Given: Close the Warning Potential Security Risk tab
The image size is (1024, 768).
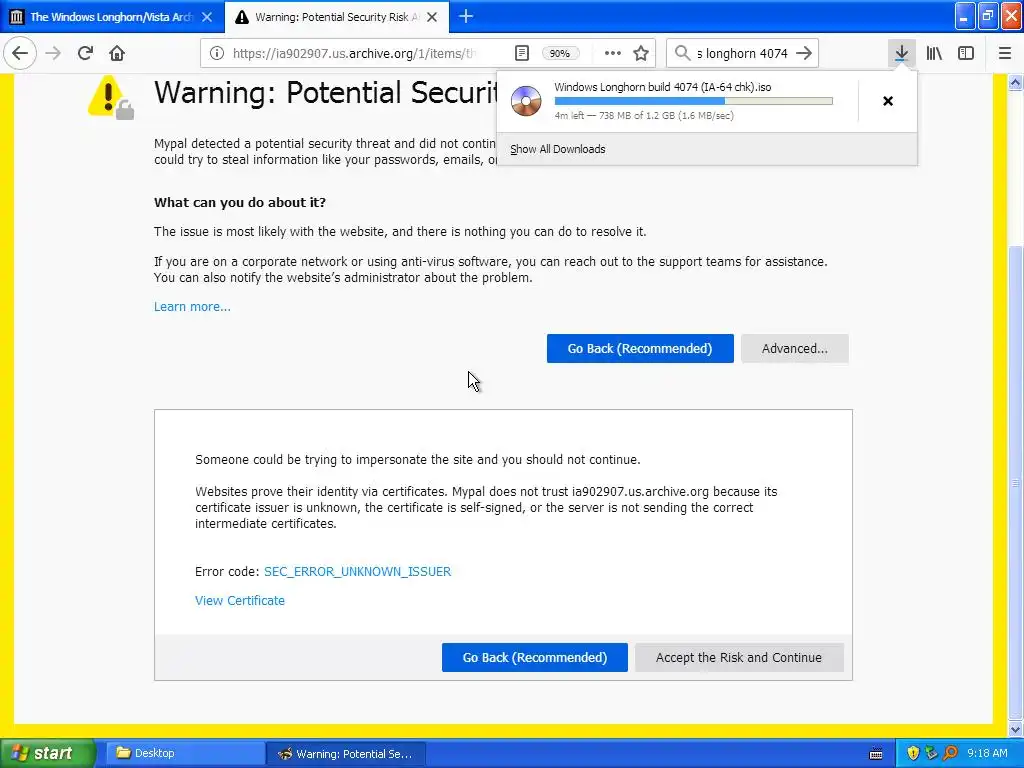Looking at the screenshot, I should [x=432, y=17].
